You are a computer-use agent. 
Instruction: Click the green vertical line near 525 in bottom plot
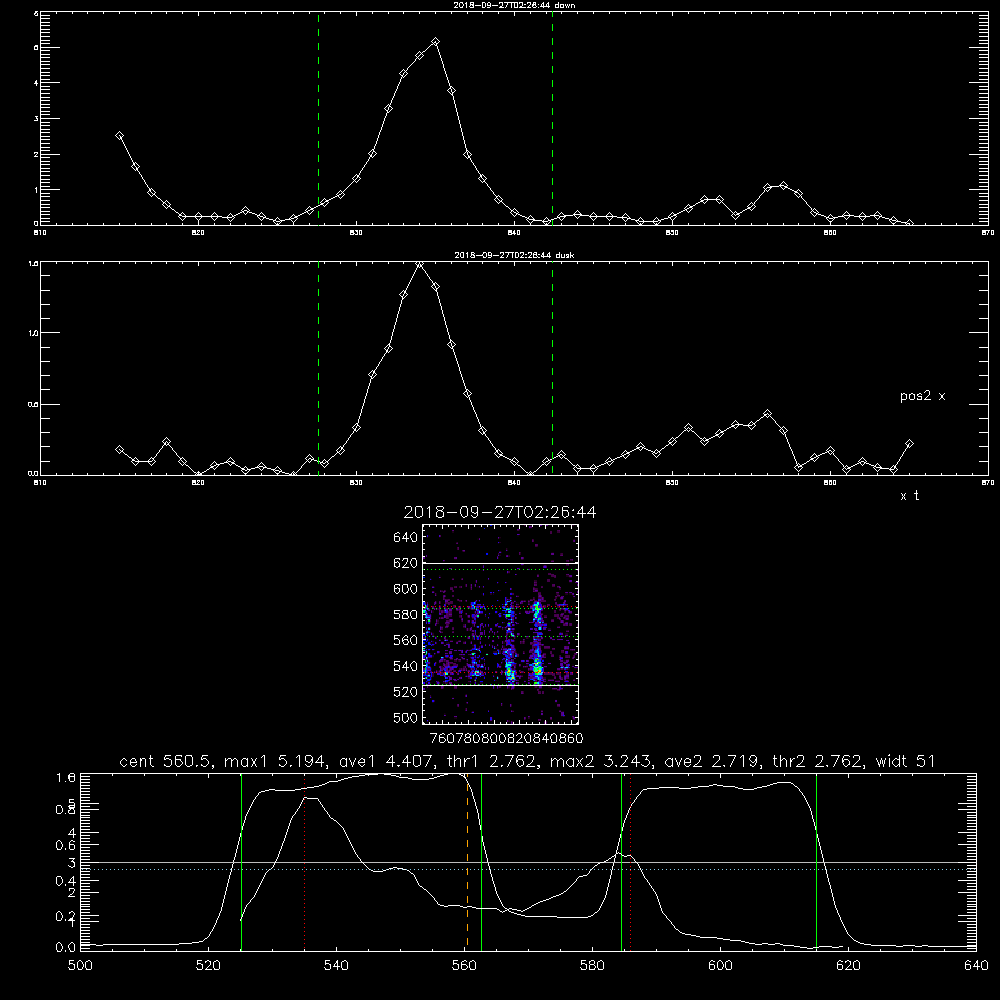coord(242,862)
